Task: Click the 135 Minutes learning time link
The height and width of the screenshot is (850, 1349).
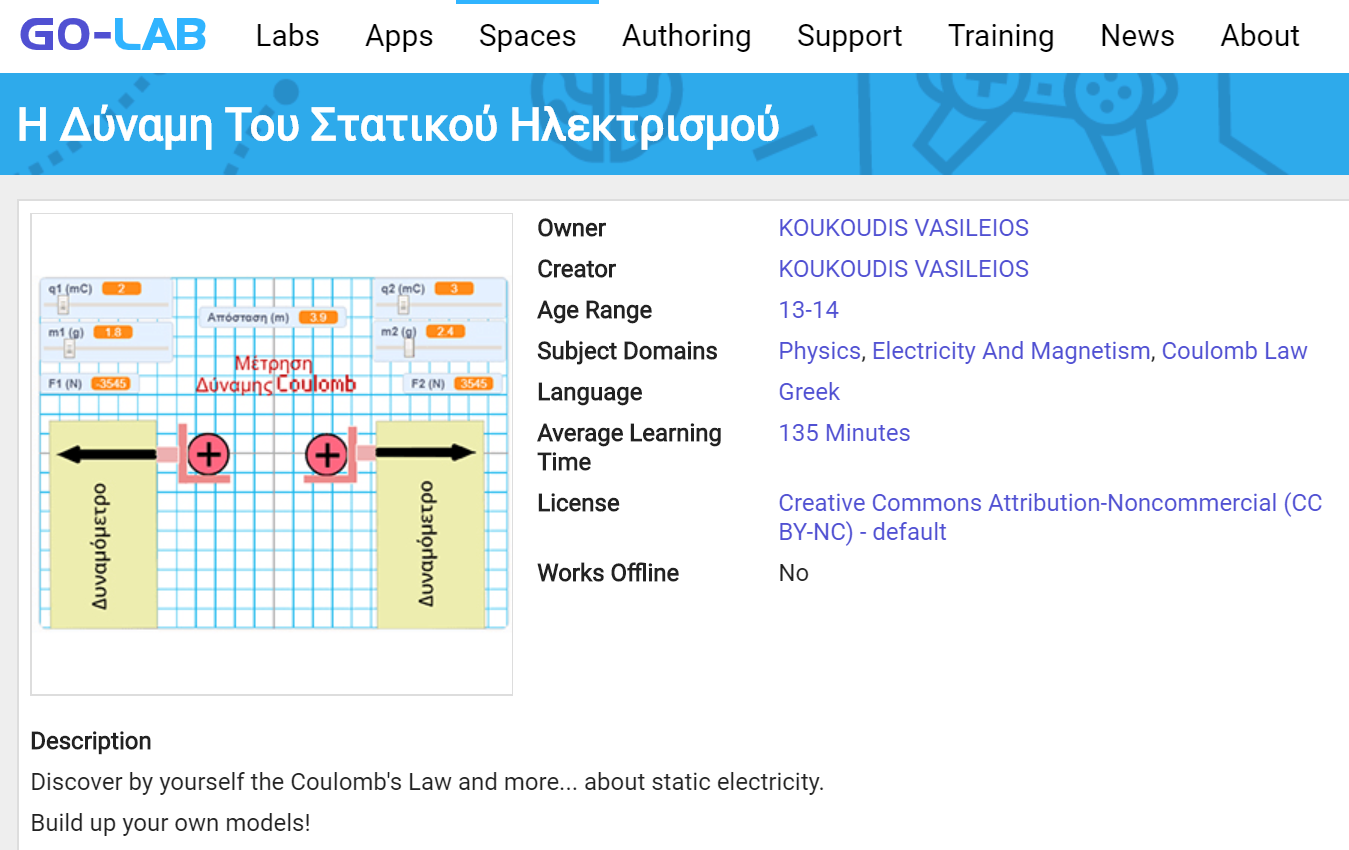Action: click(x=844, y=433)
